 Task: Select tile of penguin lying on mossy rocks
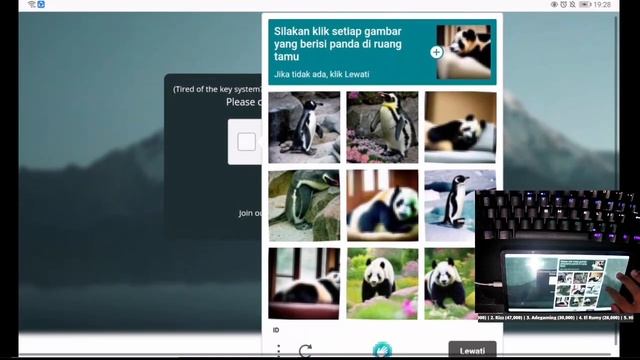(304, 205)
